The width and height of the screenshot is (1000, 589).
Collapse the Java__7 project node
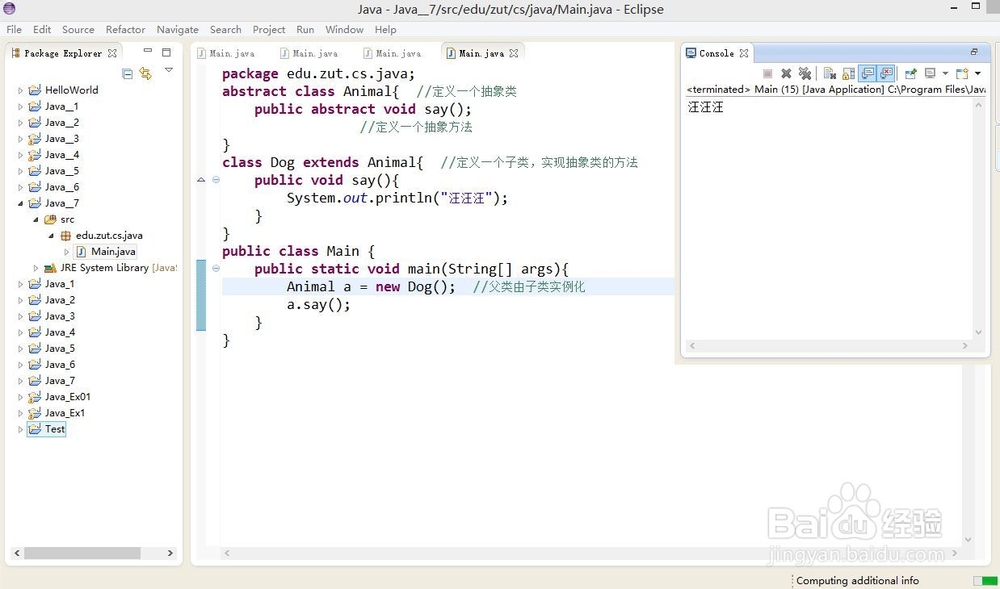(x=20, y=203)
